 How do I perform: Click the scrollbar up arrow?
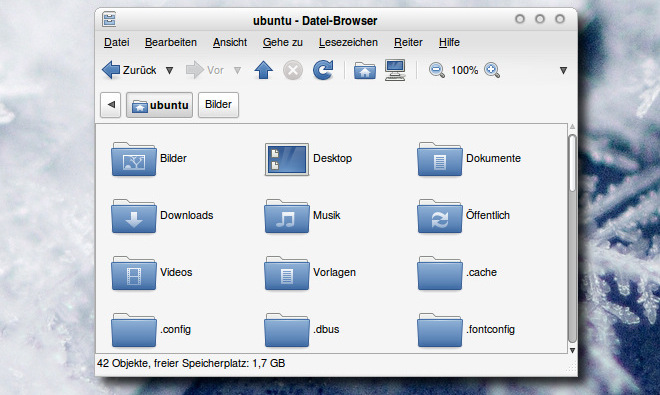pyautogui.click(x=572, y=127)
